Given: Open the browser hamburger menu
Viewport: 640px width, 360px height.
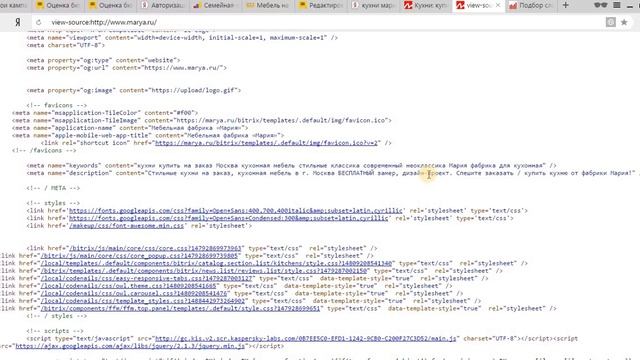Looking at the screenshot, I should coord(617,5).
